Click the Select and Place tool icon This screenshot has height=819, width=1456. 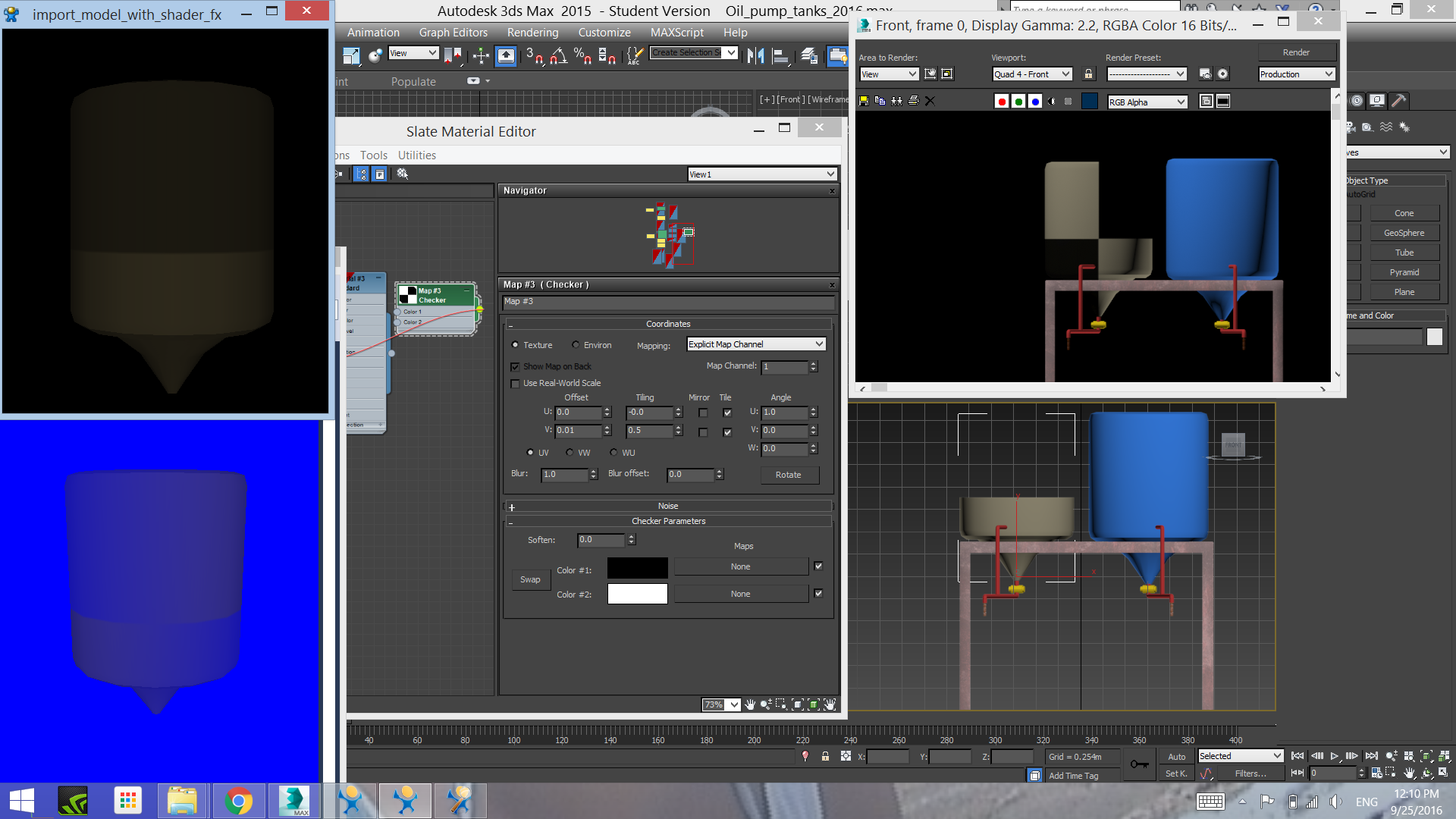[375, 55]
